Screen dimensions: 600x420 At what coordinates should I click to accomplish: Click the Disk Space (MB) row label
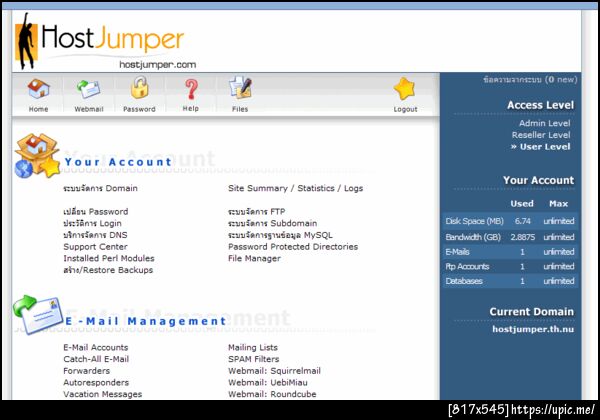coord(474,221)
